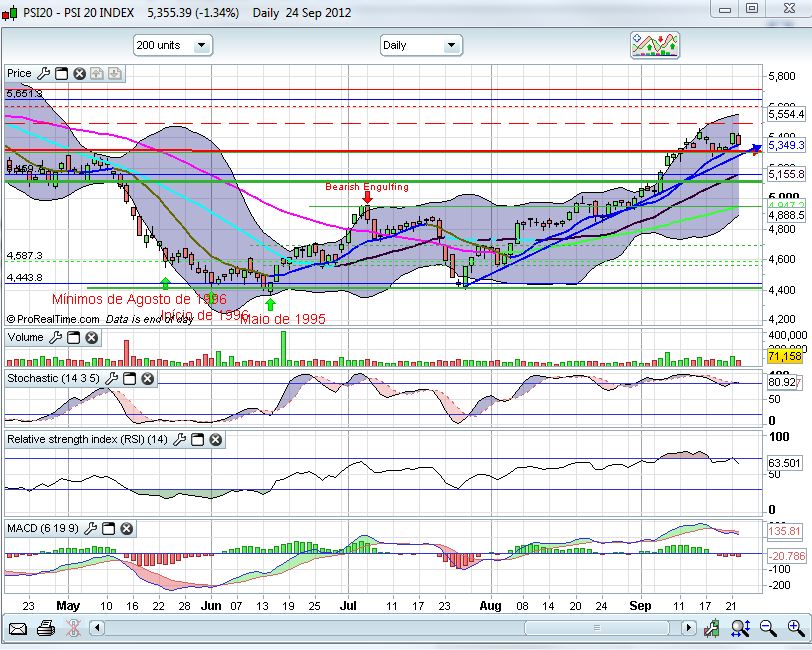Zoom out on the chart
Viewport: 812px width, 650px height.
pos(768,628)
